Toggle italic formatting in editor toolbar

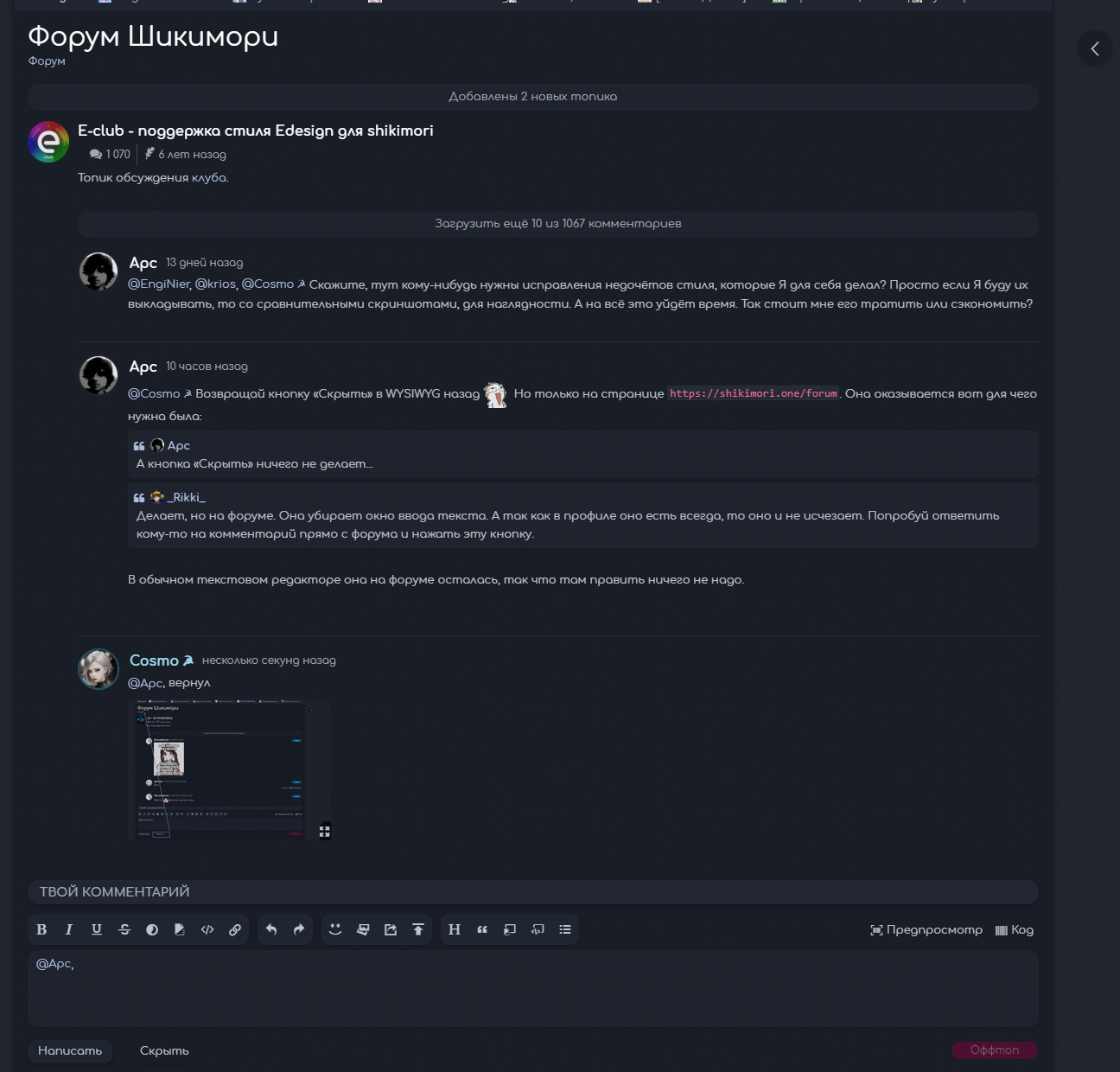[69, 929]
